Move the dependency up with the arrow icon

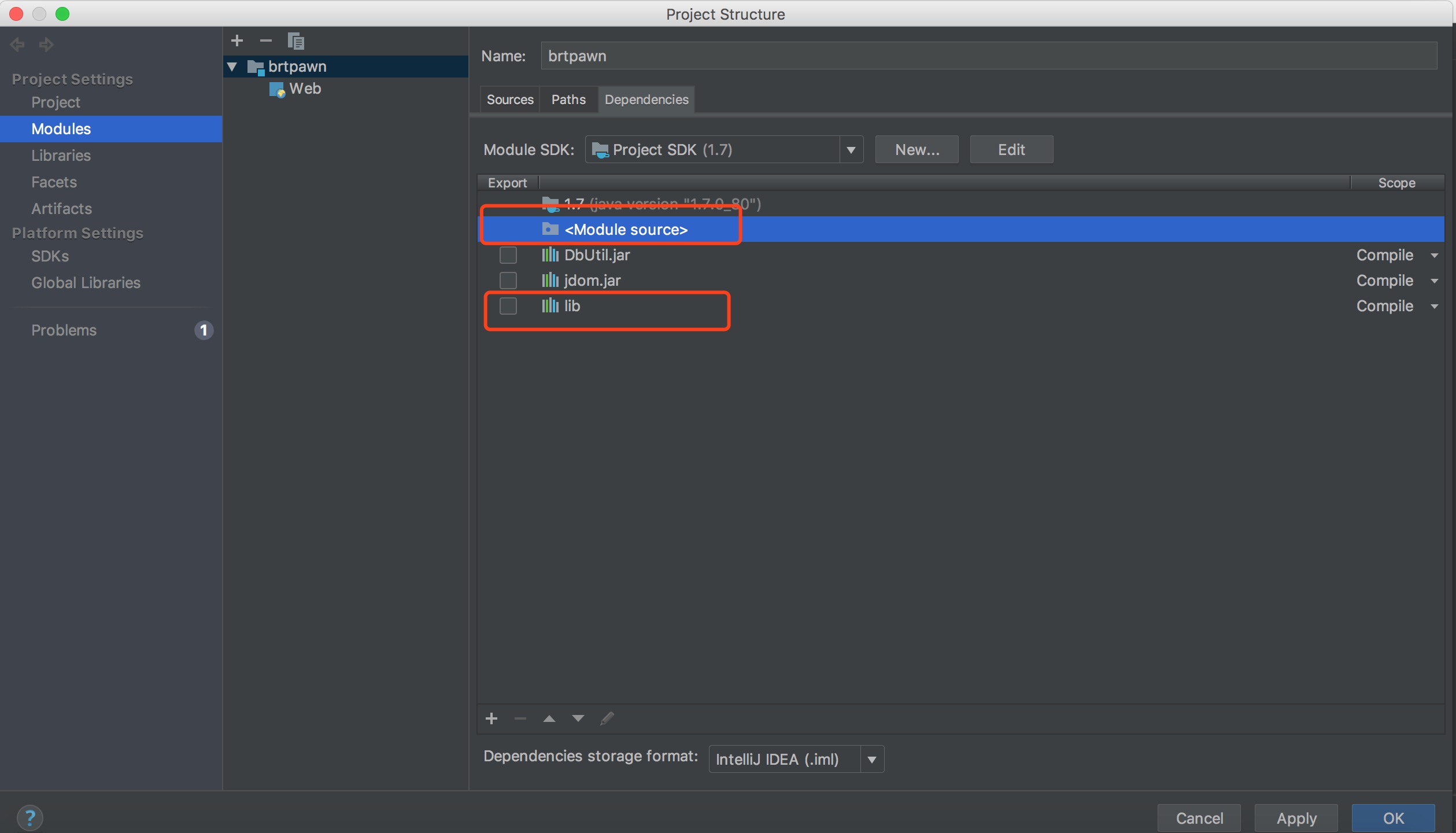[x=549, y=718]
